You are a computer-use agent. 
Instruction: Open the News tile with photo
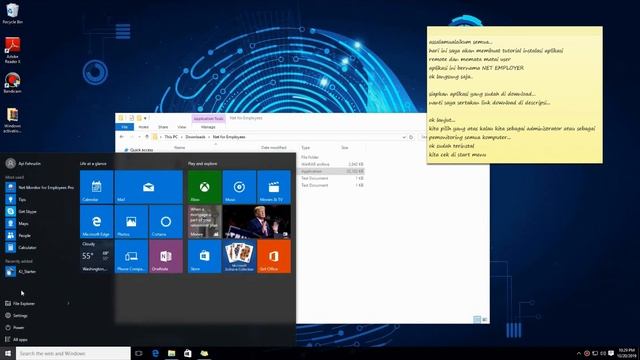[257, 222]
